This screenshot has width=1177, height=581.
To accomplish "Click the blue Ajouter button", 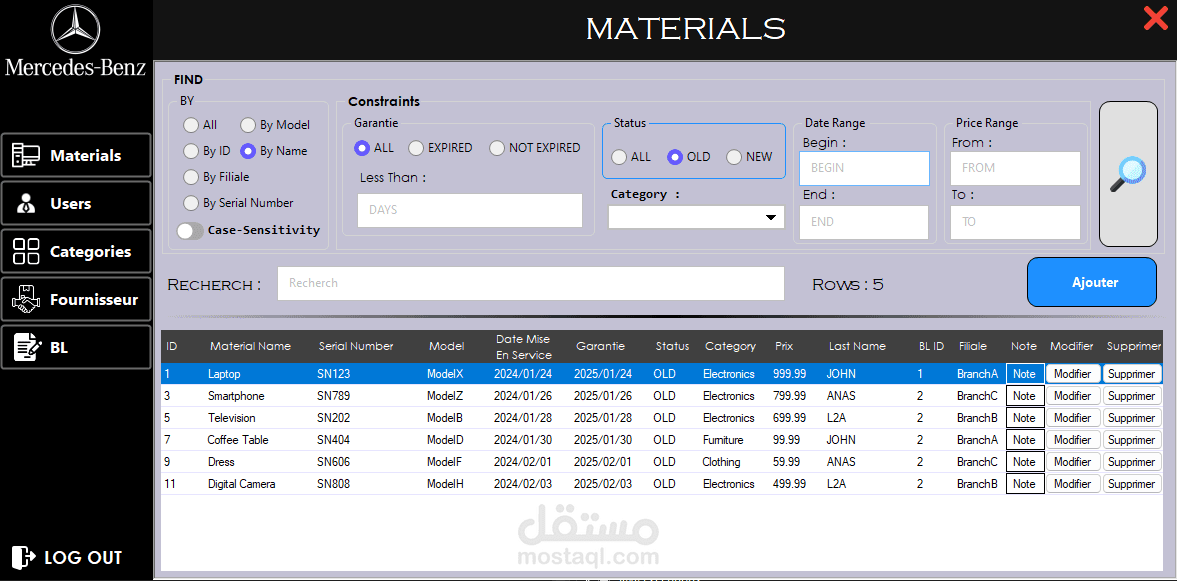I will [1091, 282].
